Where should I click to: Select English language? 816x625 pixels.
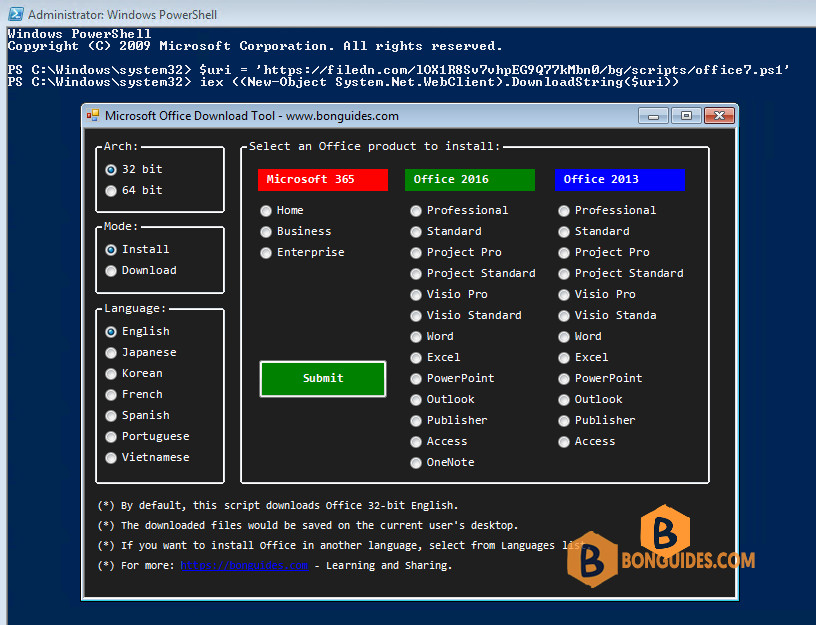tap(137, 331)
